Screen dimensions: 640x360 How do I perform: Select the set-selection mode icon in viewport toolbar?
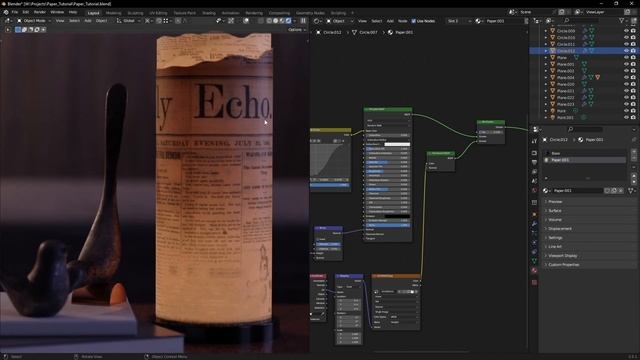click(18, 29)
